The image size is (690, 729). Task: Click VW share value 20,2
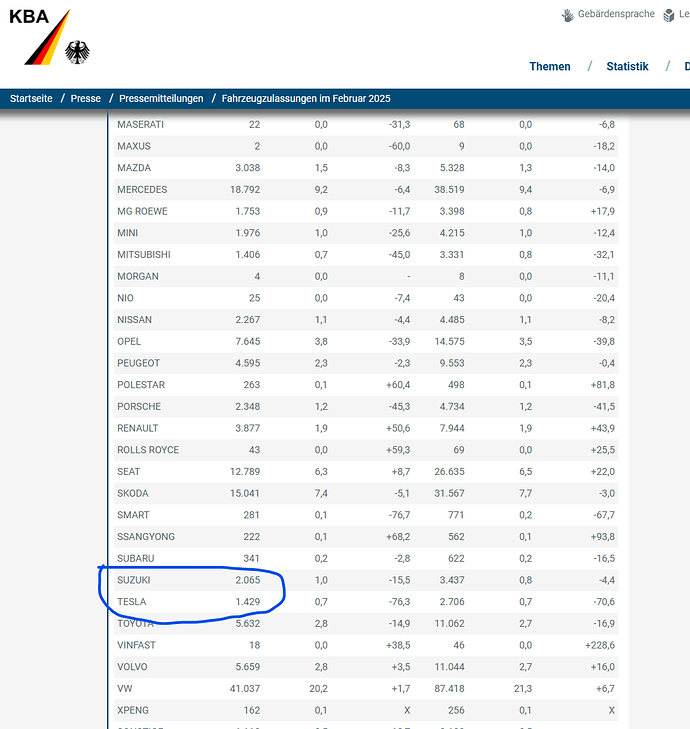click(318, 689)
